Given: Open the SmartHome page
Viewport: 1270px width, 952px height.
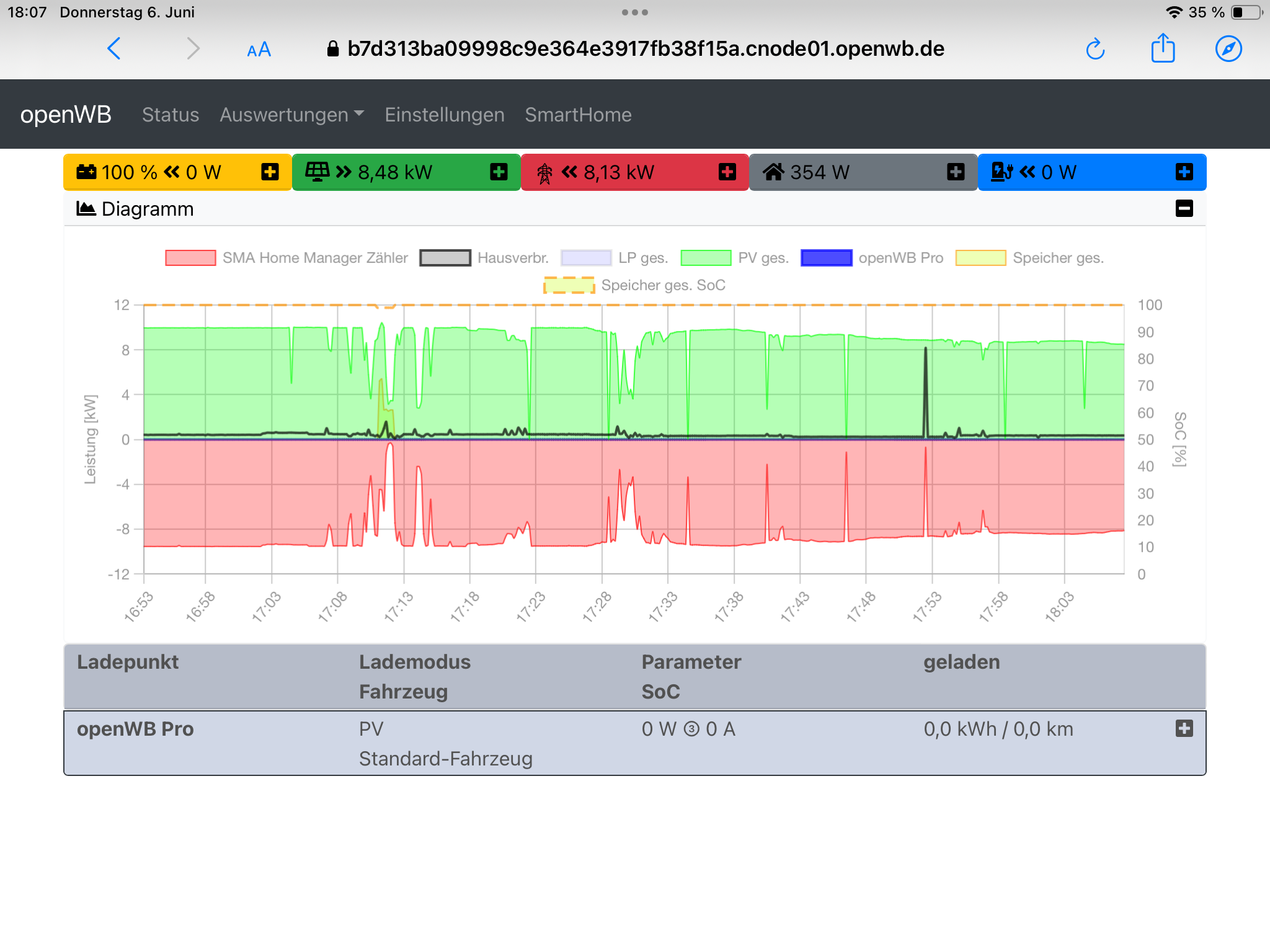Looking at the screenshot, I should coord(578,115).
